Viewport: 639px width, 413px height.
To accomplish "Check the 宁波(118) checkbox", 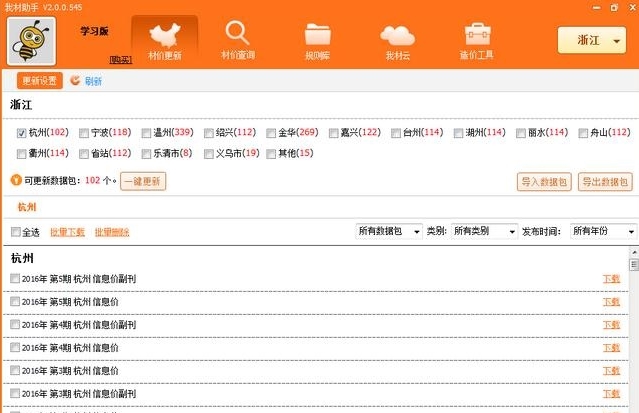I will click(x=84, y=133).
